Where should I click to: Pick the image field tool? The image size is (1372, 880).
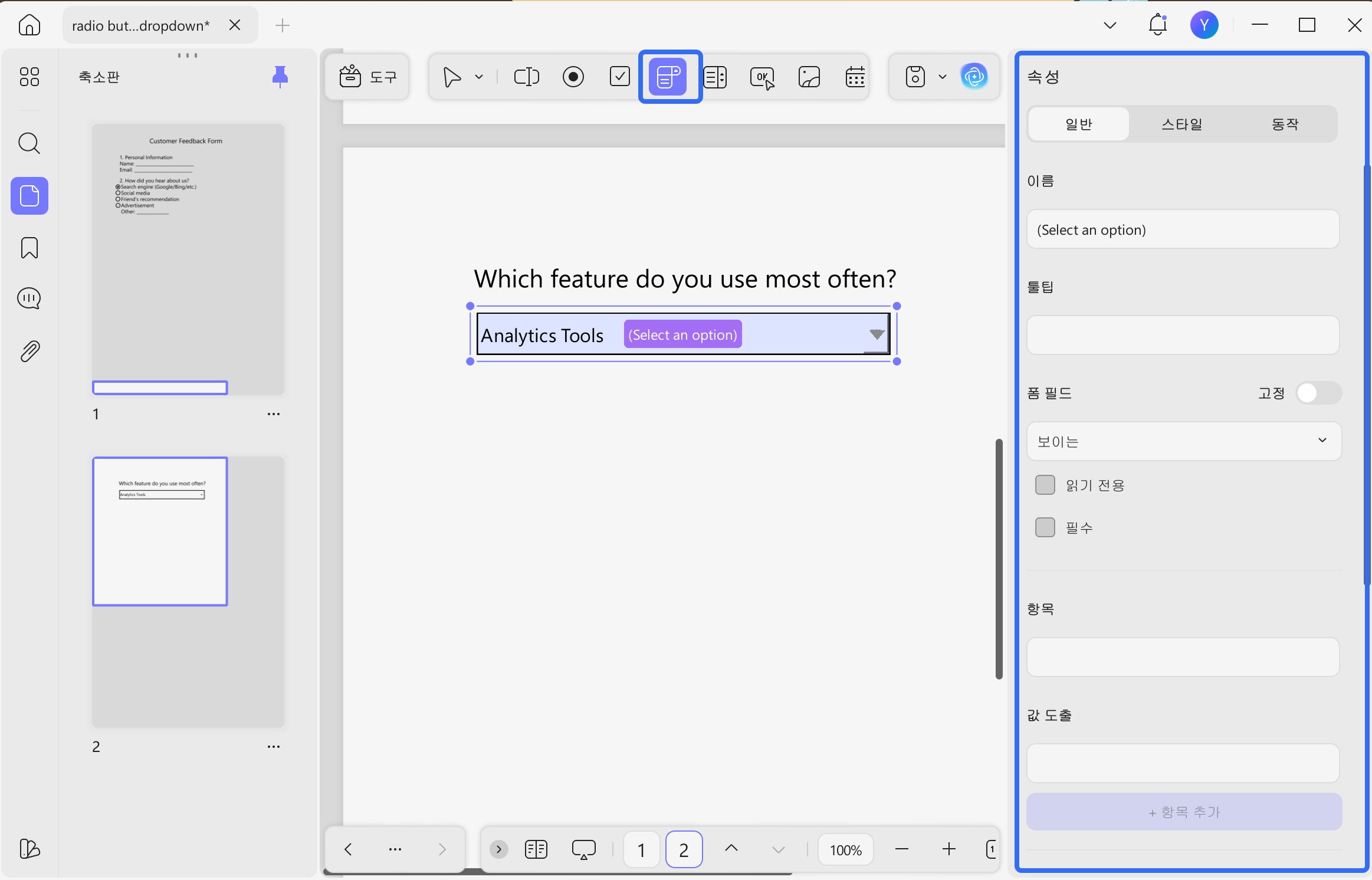809,77
